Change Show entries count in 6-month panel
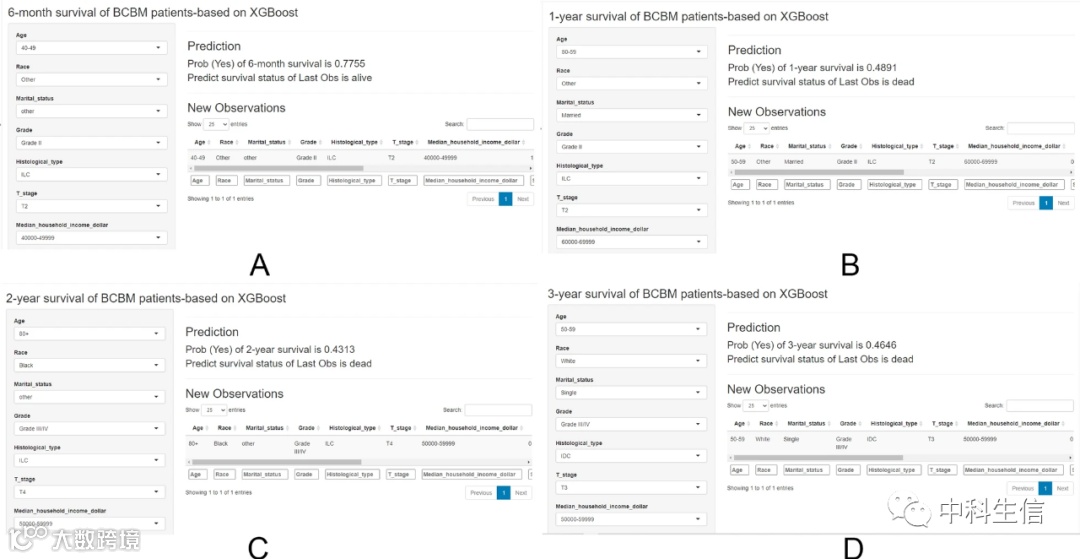This screenshot has height=559, width=1080. click(x=216, y=124)
